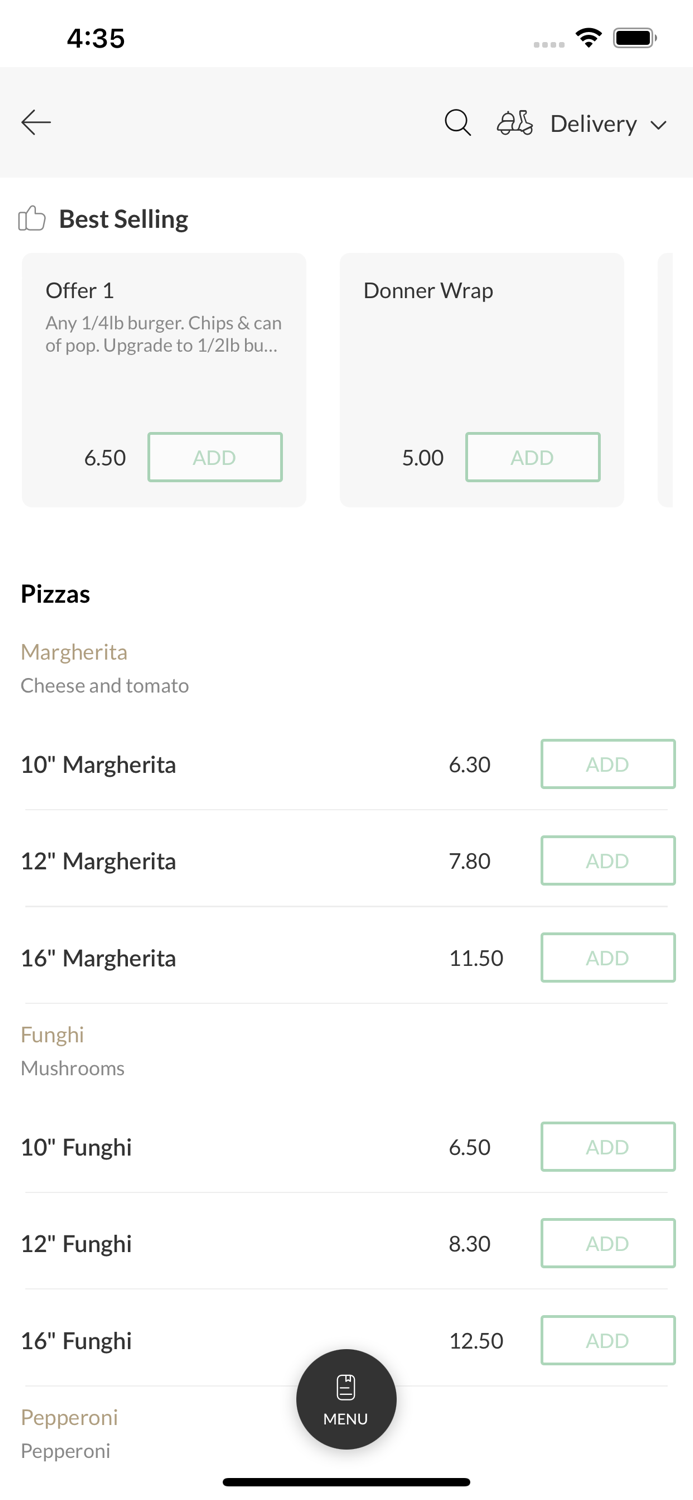This screenshot has height=1500, width=693.
Task: Expand the Delivery dropdown chevron
Action: point(659,125)
